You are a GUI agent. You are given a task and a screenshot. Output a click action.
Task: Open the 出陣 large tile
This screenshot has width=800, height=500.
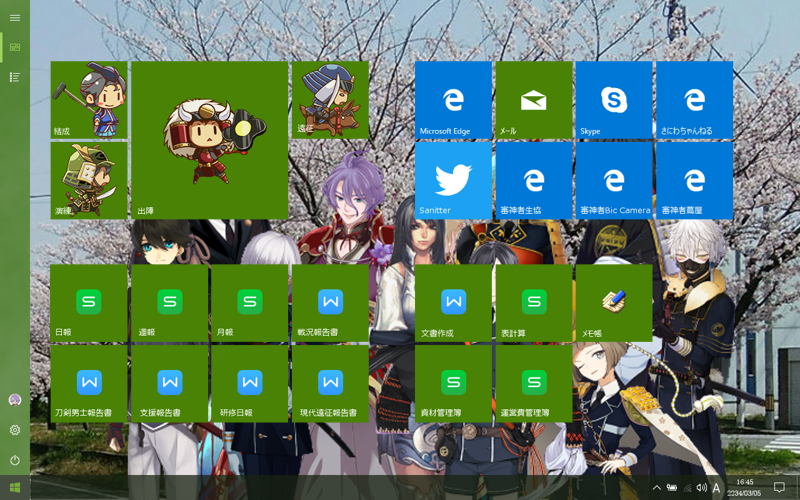coord(210,140)
